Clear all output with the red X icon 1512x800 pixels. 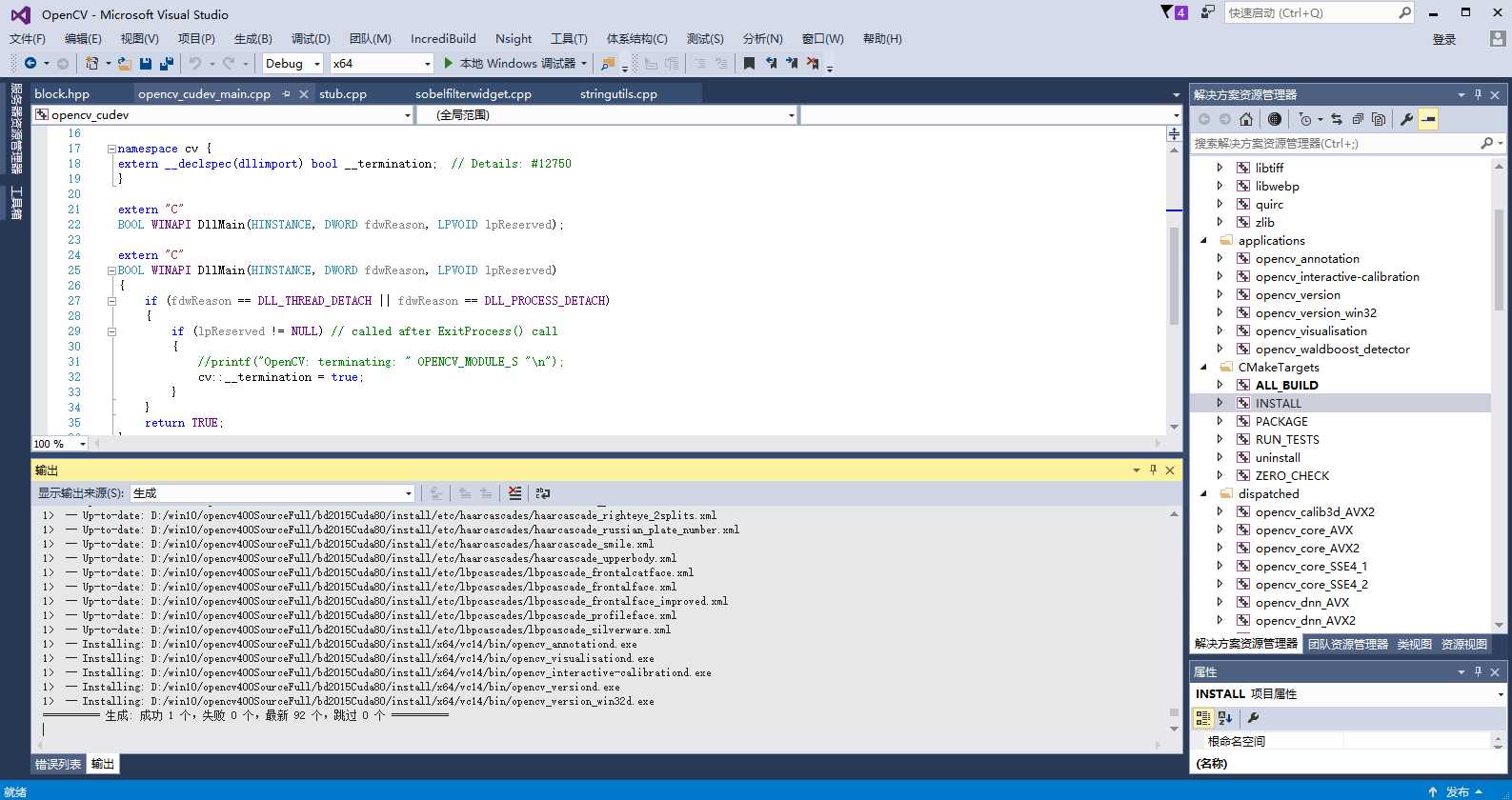(x=514, y=493)
